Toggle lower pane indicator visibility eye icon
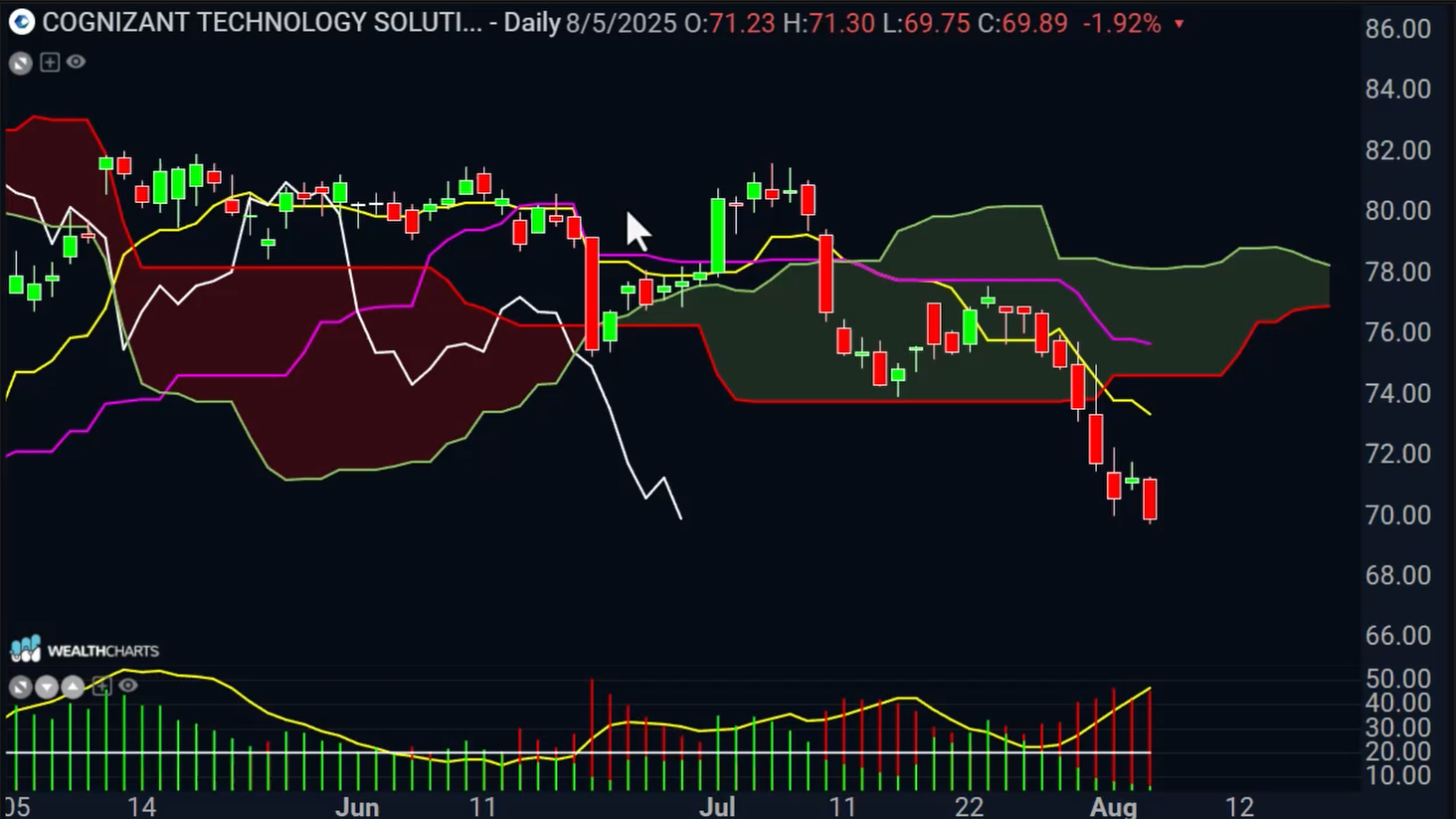Screen dimensions: 1456x819 [x=127, y=685]
